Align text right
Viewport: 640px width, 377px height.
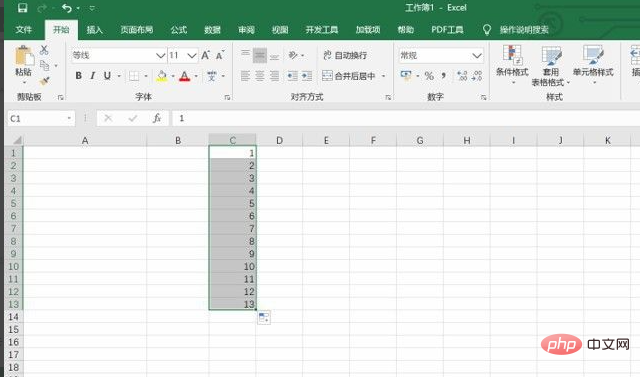274,76
